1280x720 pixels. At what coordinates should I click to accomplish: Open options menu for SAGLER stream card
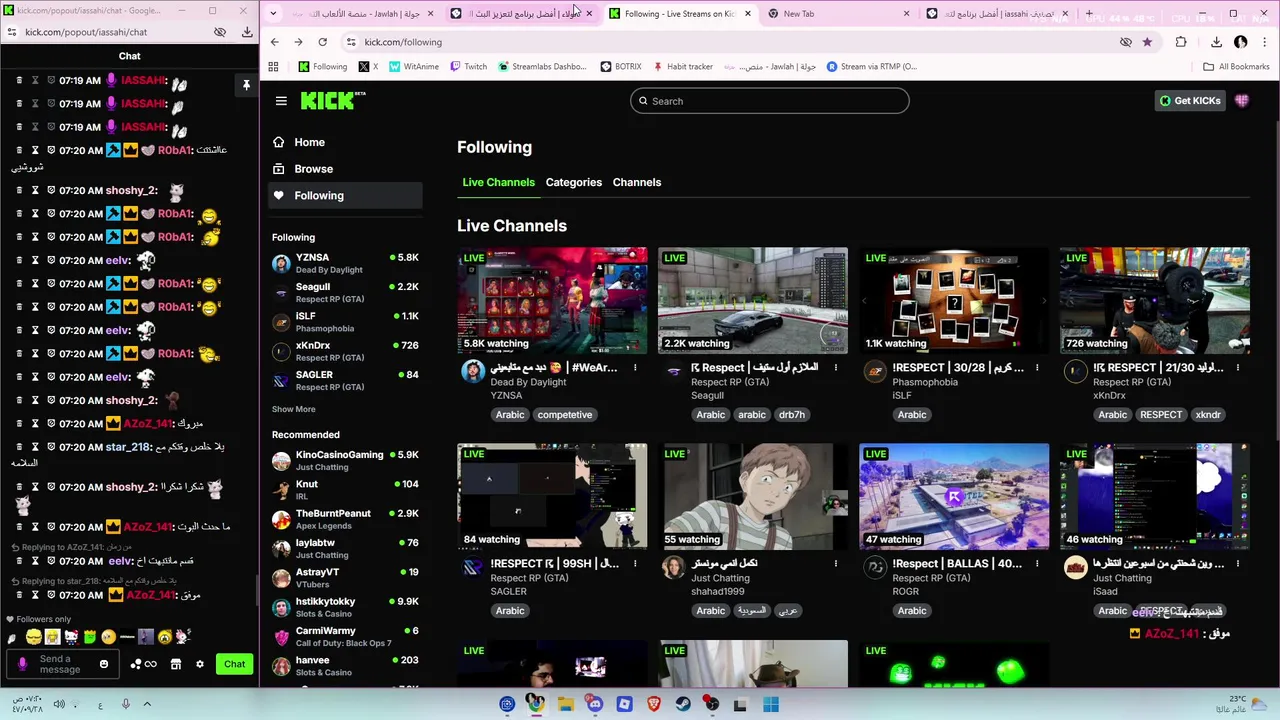pyautogui.click(x=635, y=564)
